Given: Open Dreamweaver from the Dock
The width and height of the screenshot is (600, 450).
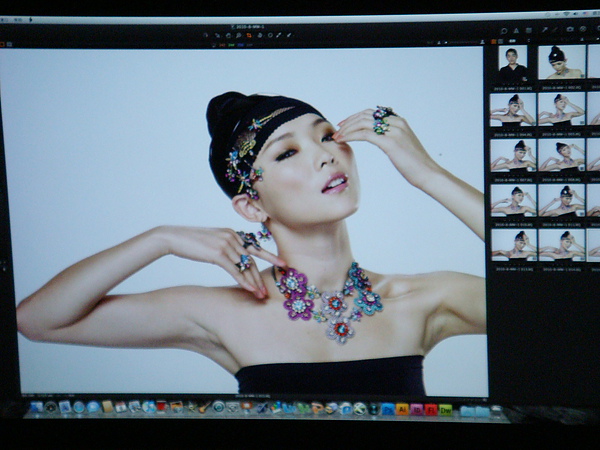Looking at the screenshot, I should tap(445, 410).
